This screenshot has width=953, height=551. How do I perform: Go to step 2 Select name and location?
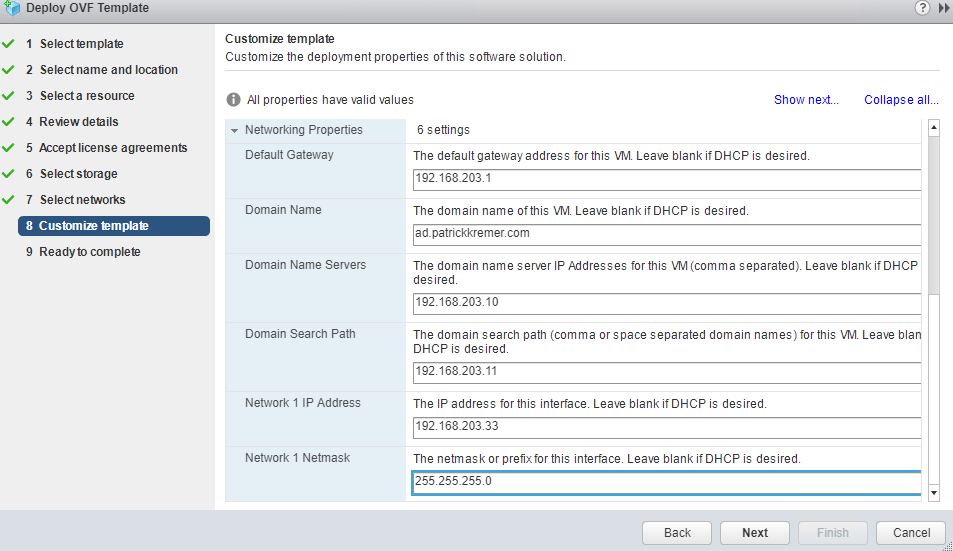click(108, 70)
